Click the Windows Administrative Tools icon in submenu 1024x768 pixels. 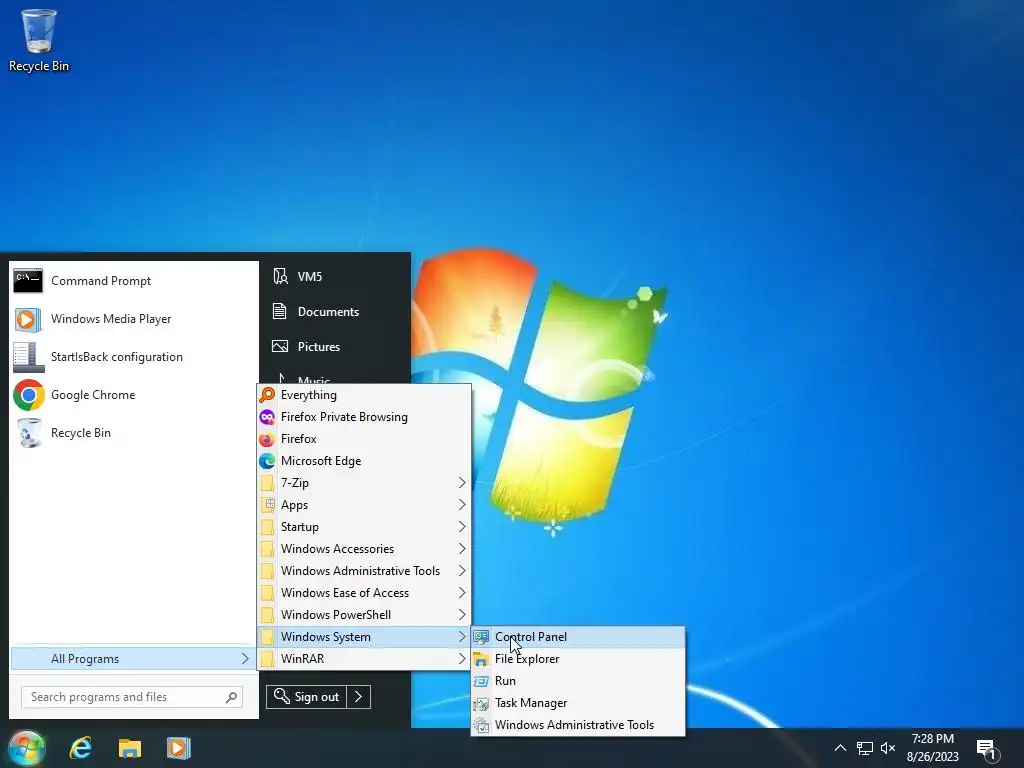point(481,725)
